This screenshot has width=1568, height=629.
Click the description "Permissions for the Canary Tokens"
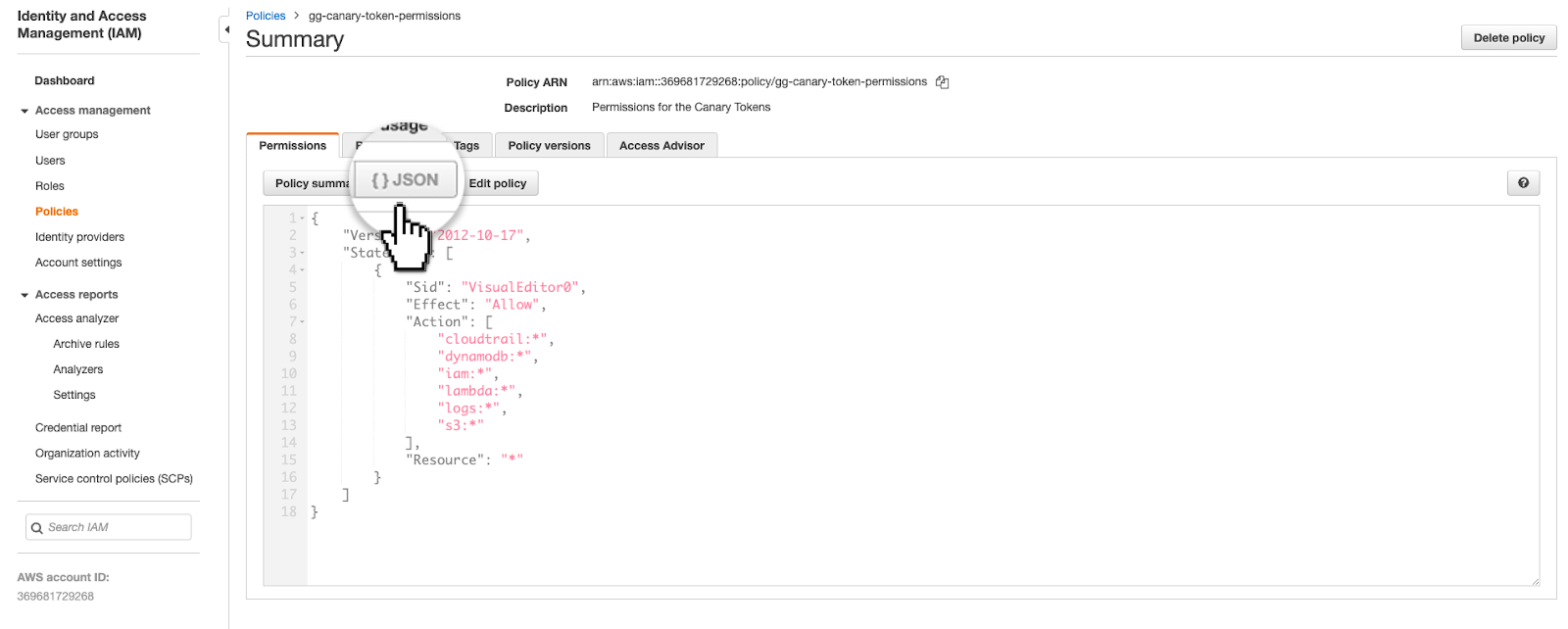681,108
